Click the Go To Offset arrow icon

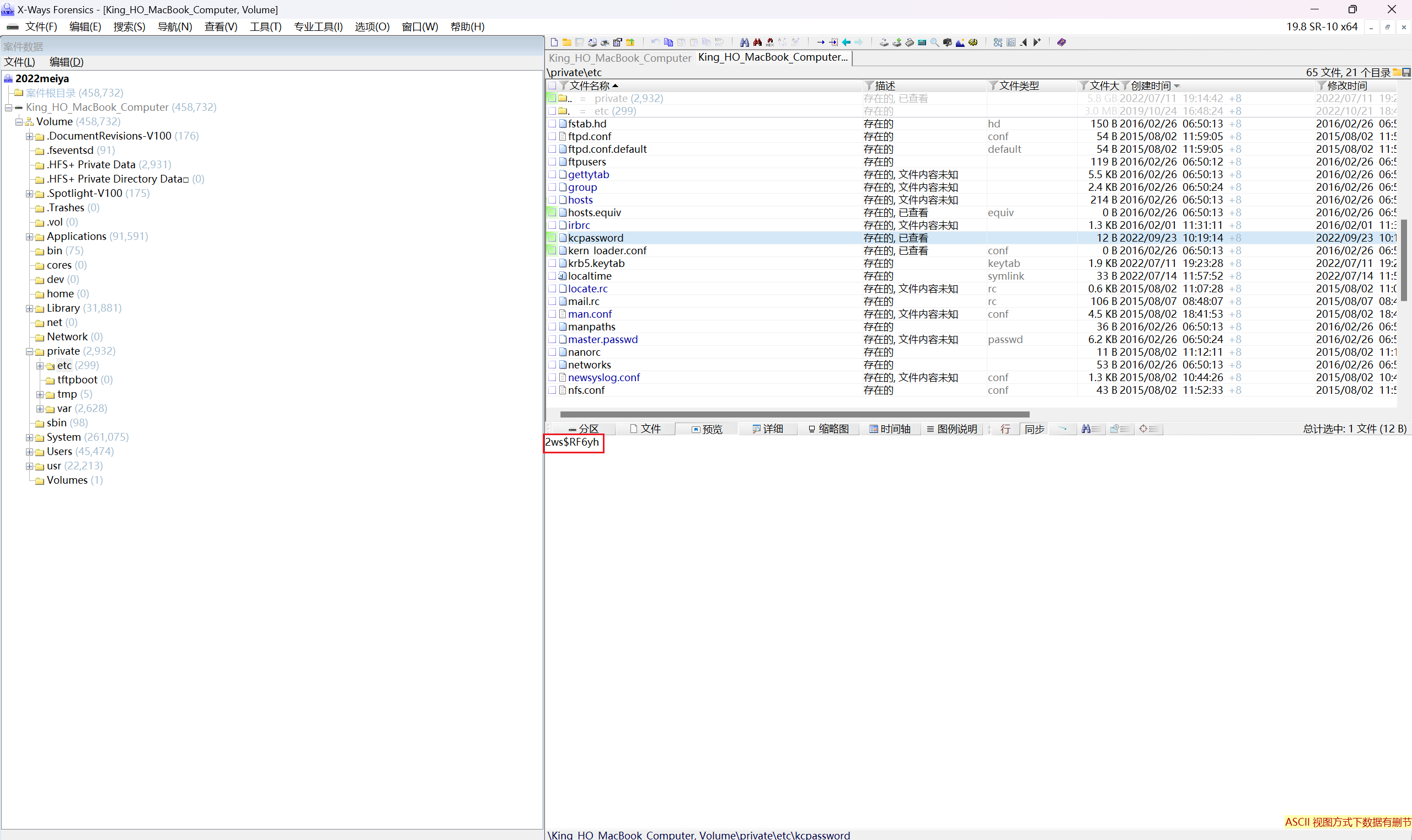(821, 42)
